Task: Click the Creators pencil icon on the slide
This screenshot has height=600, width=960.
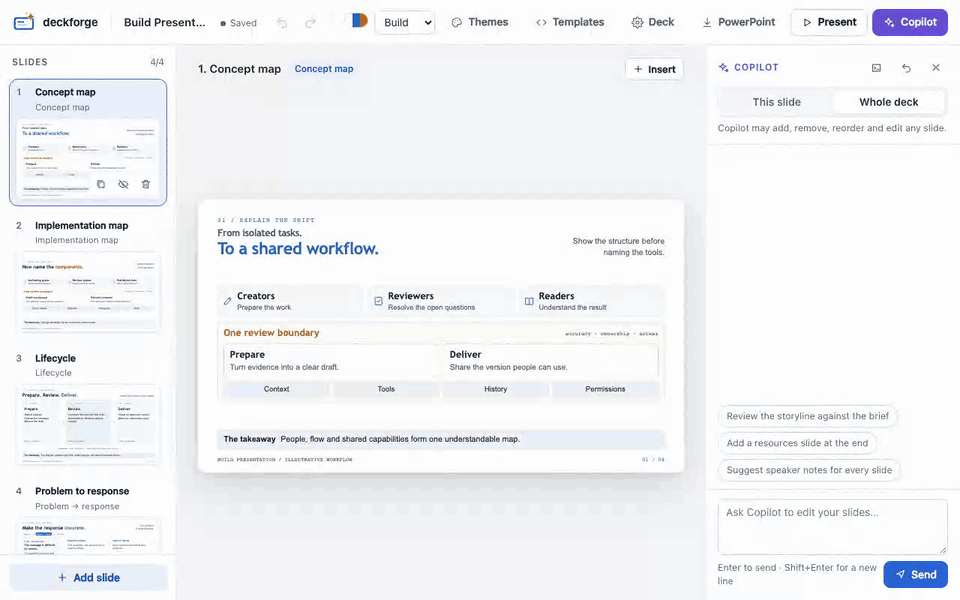Action: (227, 301)
